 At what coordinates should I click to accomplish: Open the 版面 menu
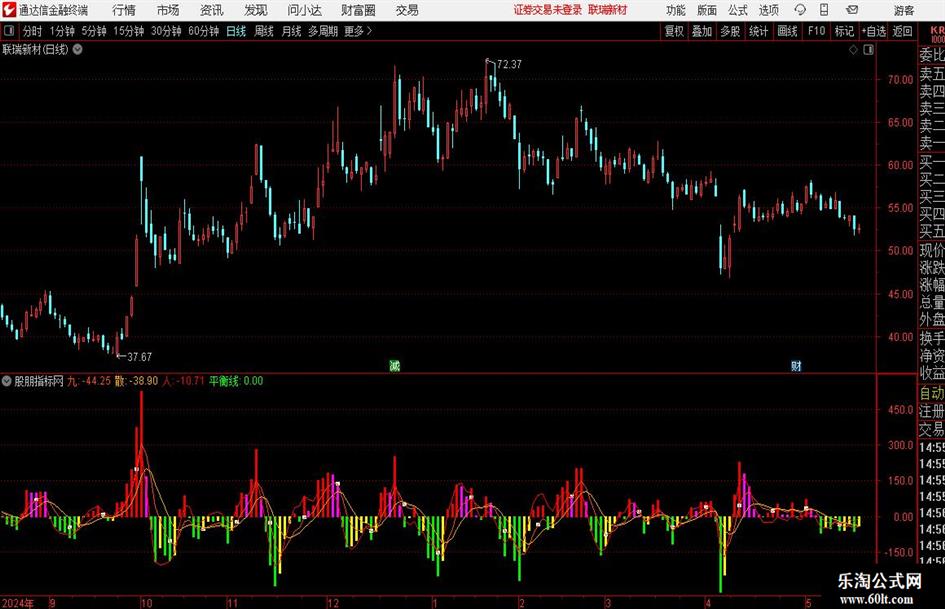[x=707, y=10]
